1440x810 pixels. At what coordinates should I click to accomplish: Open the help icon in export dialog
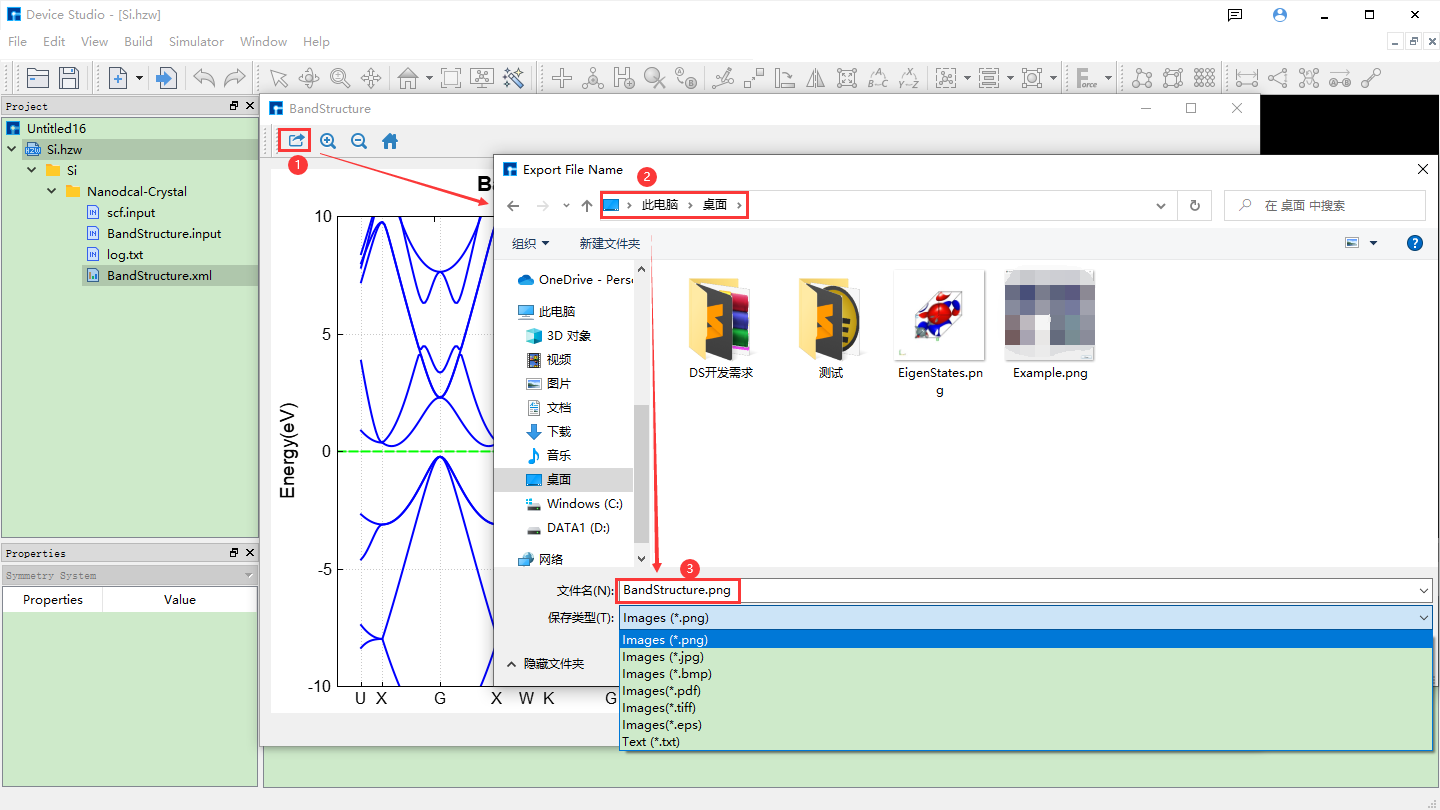[x=1414, y=243]
